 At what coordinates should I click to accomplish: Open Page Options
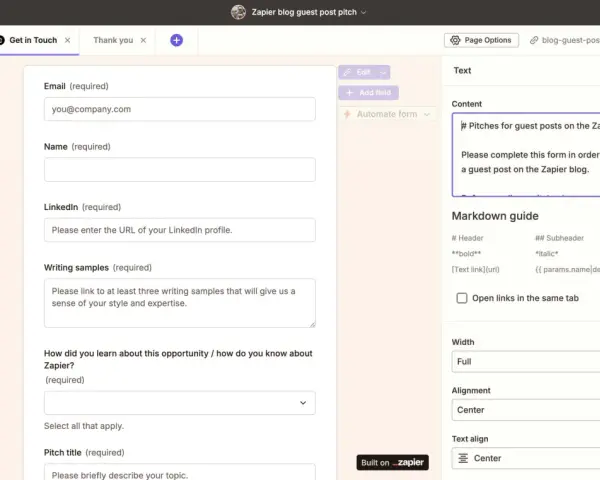coord(481,40)
